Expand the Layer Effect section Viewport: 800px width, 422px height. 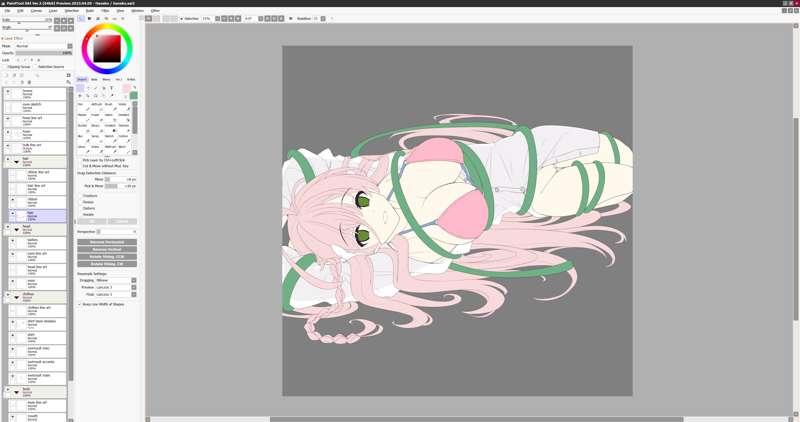(x=12, y=38)
